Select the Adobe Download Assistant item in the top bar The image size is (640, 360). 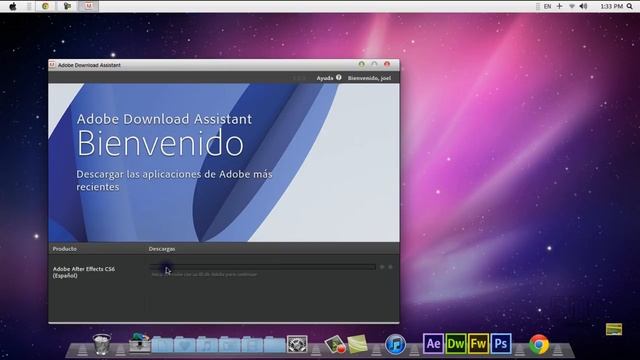tap(89, 6)
